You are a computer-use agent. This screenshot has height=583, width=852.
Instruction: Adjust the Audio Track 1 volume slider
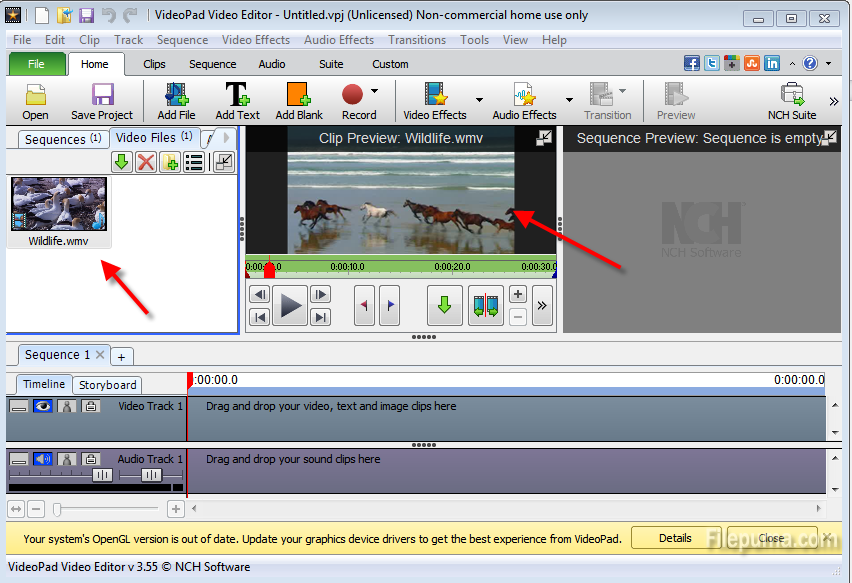pos(102,475)
